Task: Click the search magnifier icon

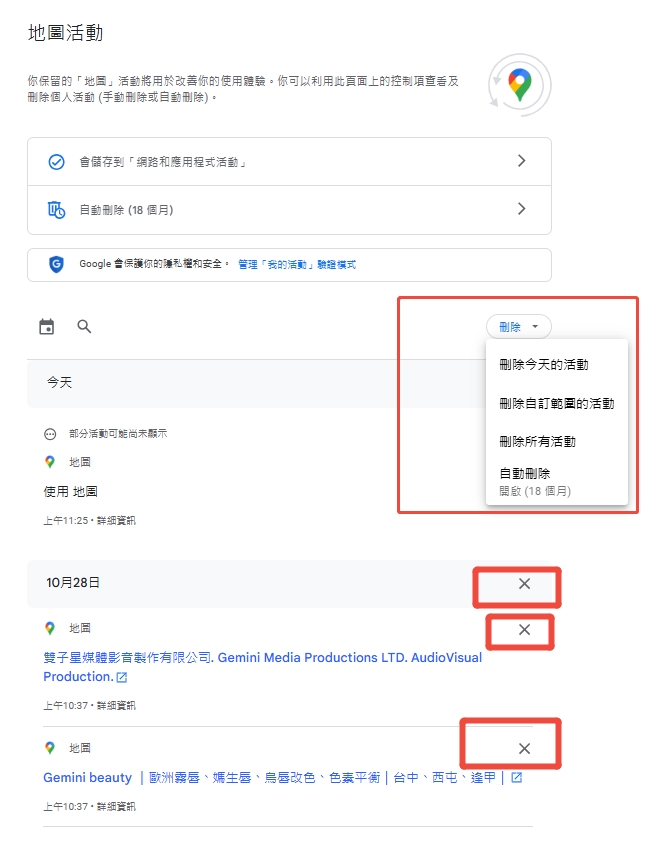Action: 84,327
